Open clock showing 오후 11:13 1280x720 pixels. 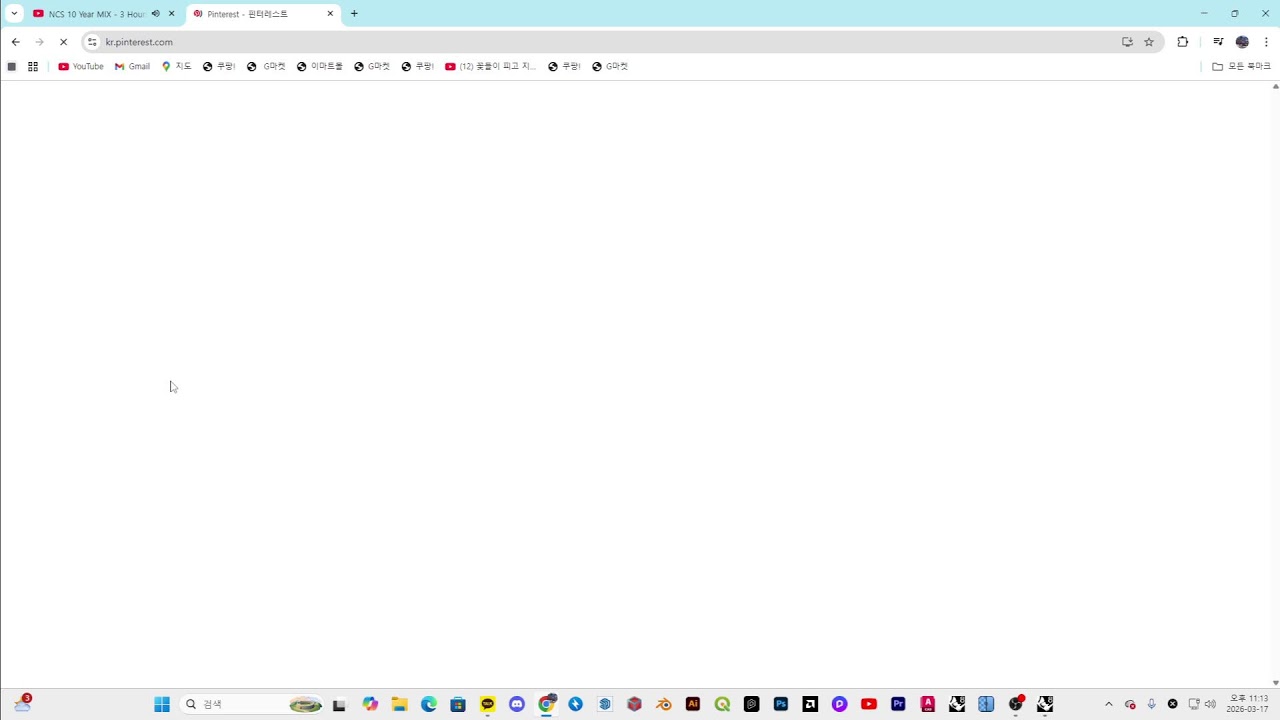[x=1248, y=704]
